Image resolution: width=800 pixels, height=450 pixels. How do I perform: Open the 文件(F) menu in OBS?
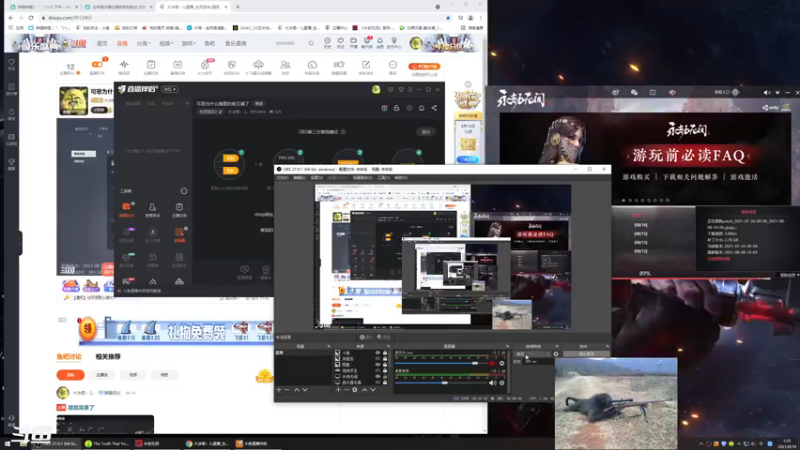(x=282, y=178)
